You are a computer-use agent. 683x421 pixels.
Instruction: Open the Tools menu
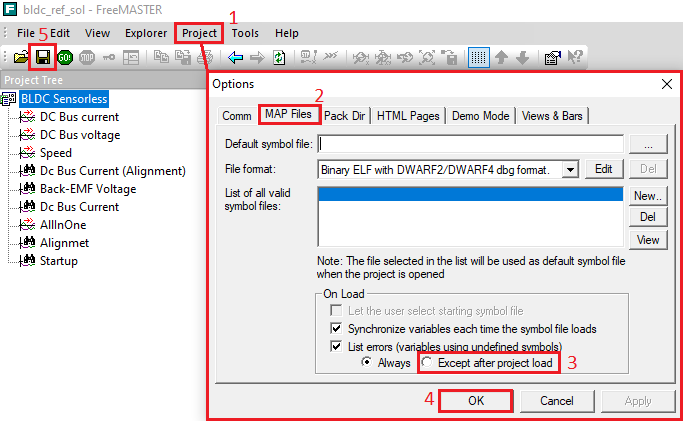point(245,33)
